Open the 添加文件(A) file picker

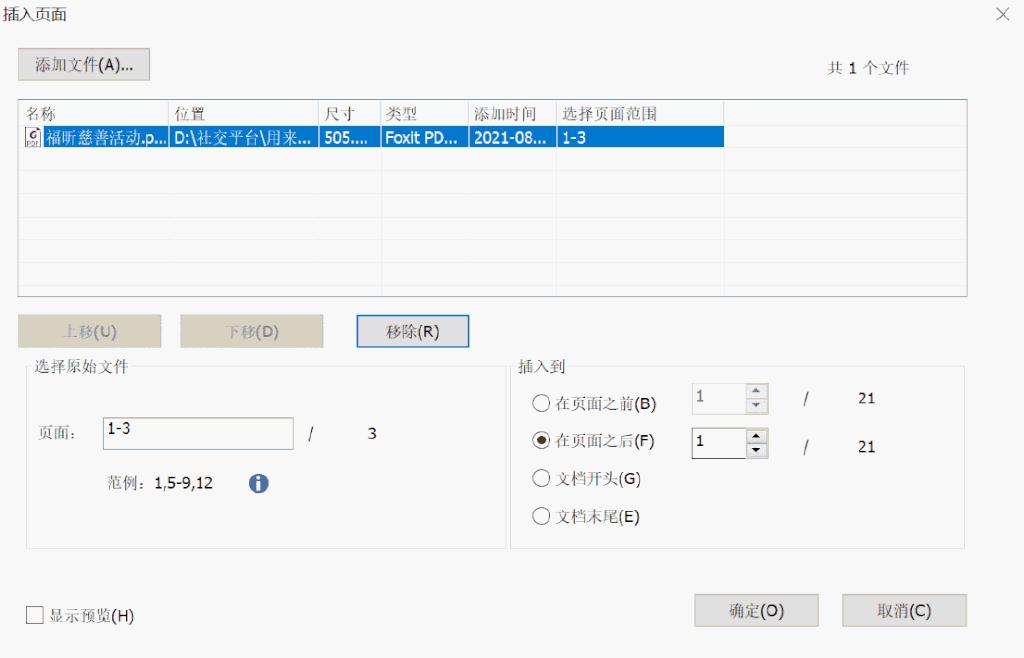(84, 64)
